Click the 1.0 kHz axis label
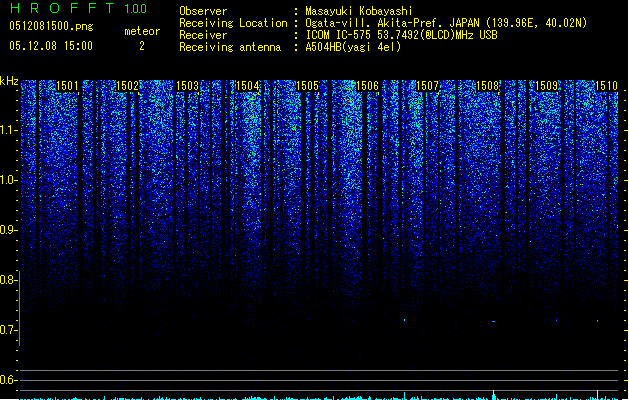The height and width of the screenshot is (400, 629). [9, 180]
